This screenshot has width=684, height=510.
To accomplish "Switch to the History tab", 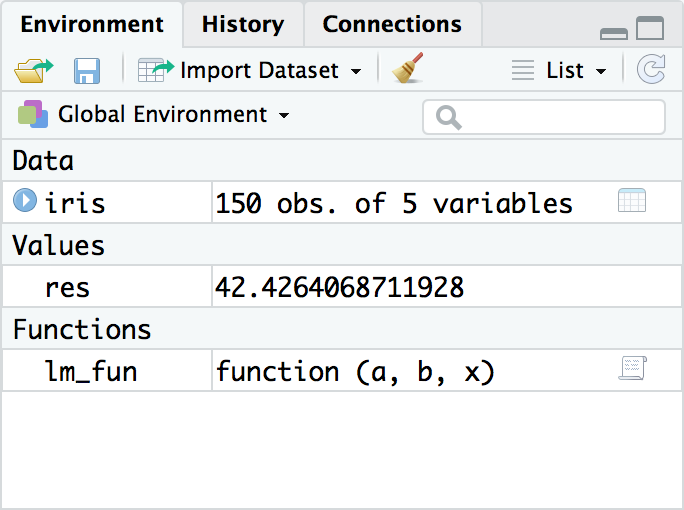I will pos(243,24).
